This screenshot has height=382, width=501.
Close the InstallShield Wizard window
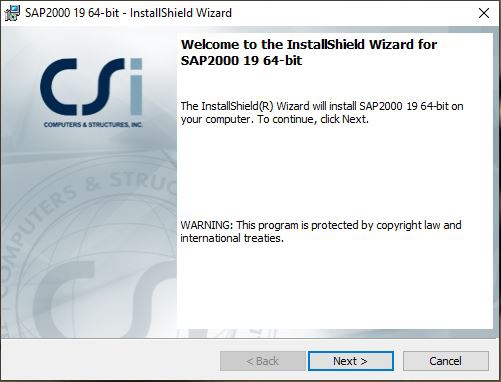[484, 13]
